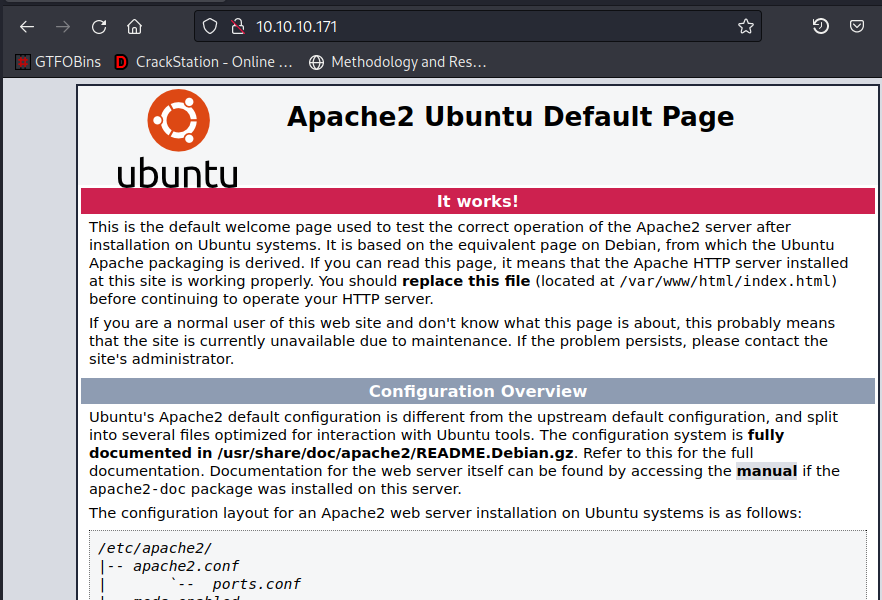This screenshot has width=882, height=600.
Task: Open the browsing history clock icon
Action: 821,26
